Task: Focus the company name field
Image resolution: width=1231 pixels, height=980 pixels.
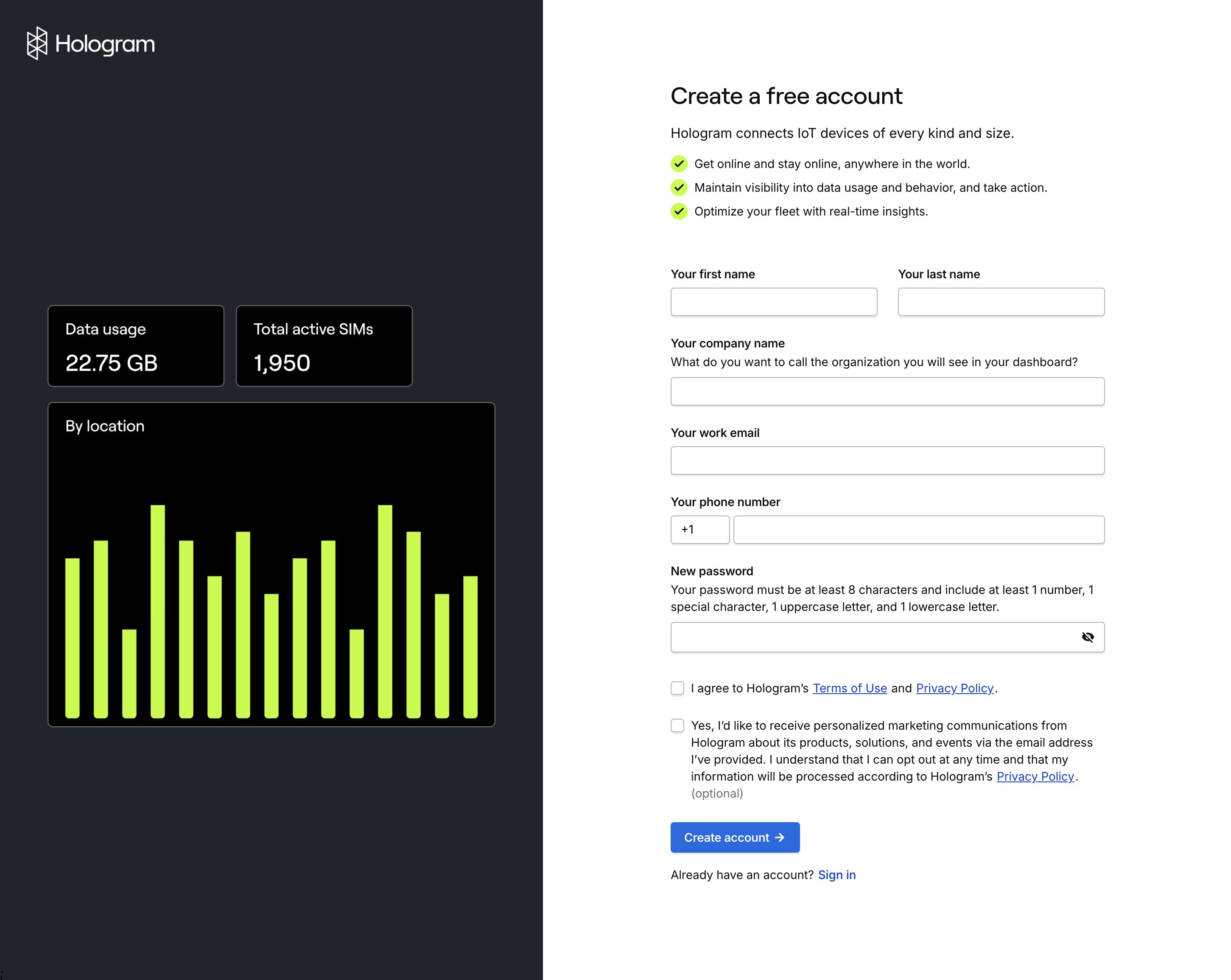Action: (887, 391)
